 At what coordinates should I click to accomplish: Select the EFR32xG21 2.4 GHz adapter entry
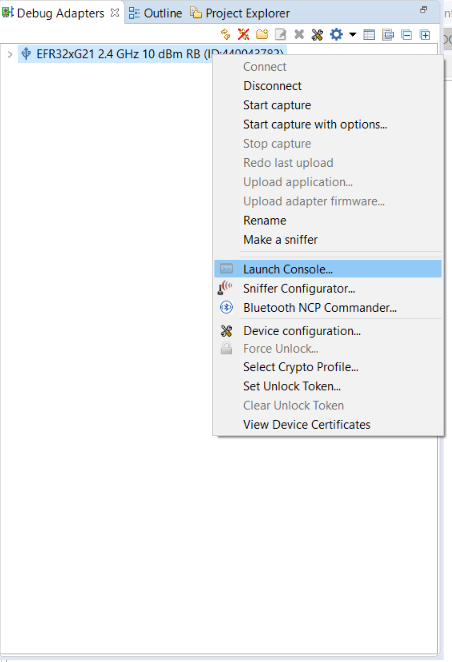(x=152, y=54)
